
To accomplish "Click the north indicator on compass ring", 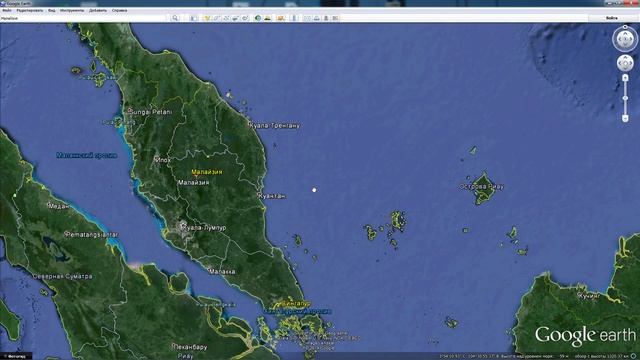I will [625, 27].
